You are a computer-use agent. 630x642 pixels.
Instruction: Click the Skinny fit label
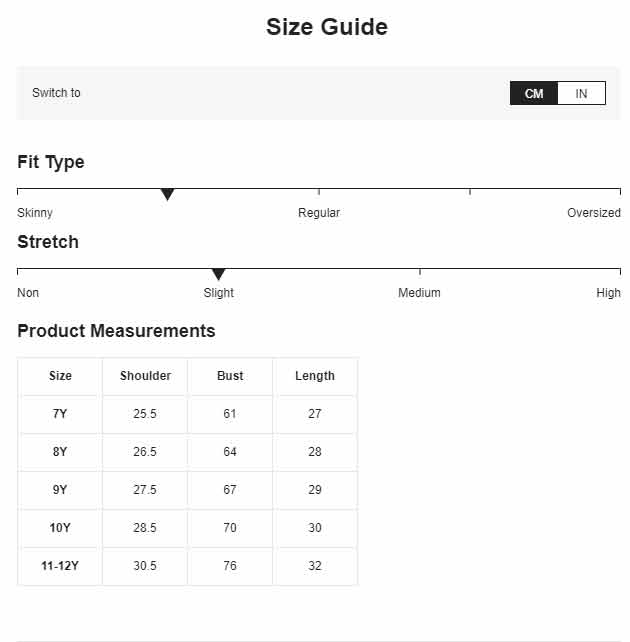pos(35,213)
